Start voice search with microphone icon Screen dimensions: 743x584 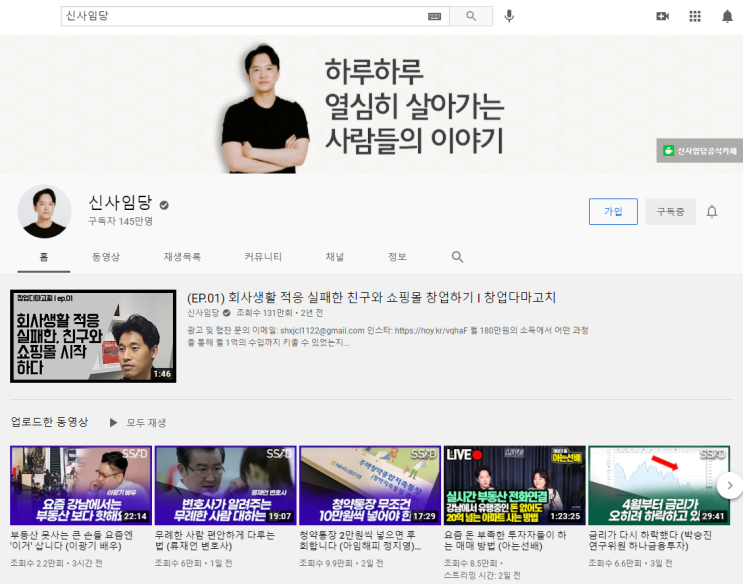509,16
